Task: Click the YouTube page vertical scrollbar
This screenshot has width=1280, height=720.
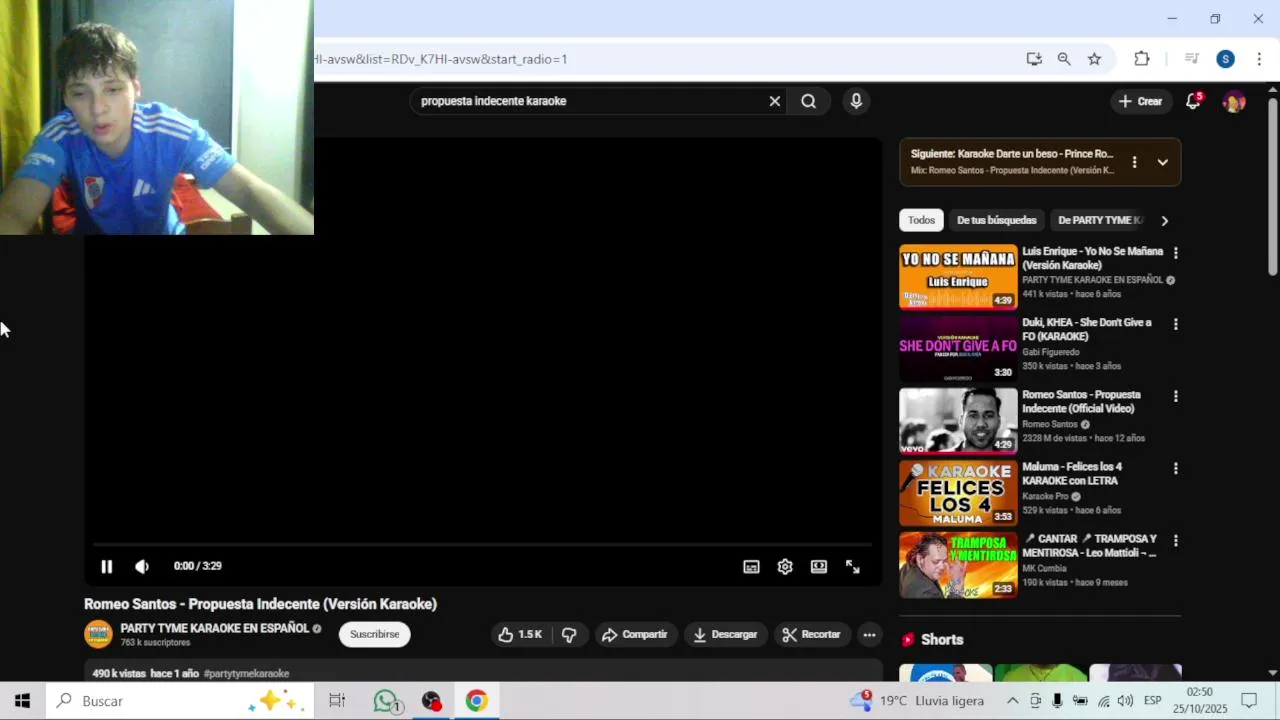Action: [x=1272, y=185]
